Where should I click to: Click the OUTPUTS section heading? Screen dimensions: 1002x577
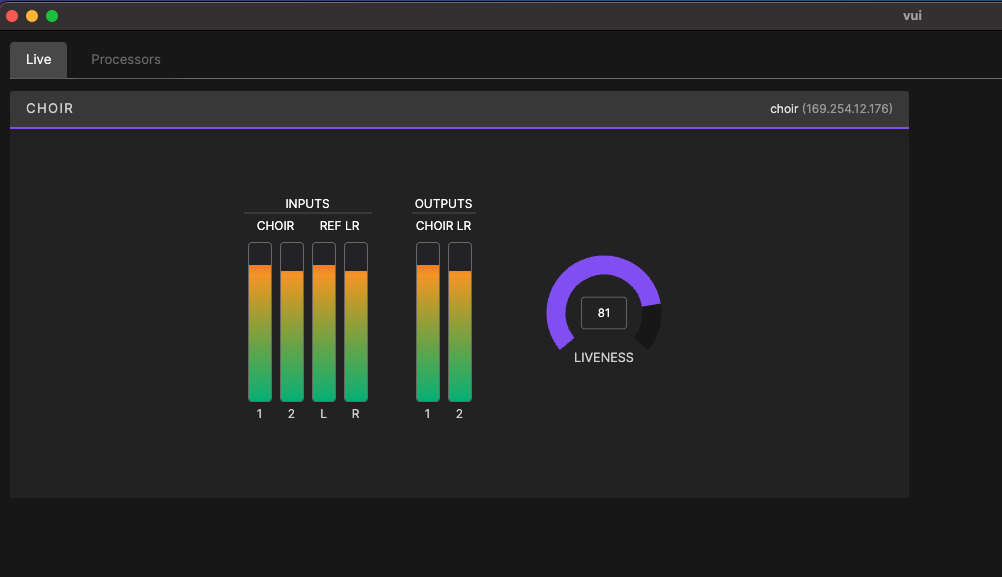coord(443,204)
